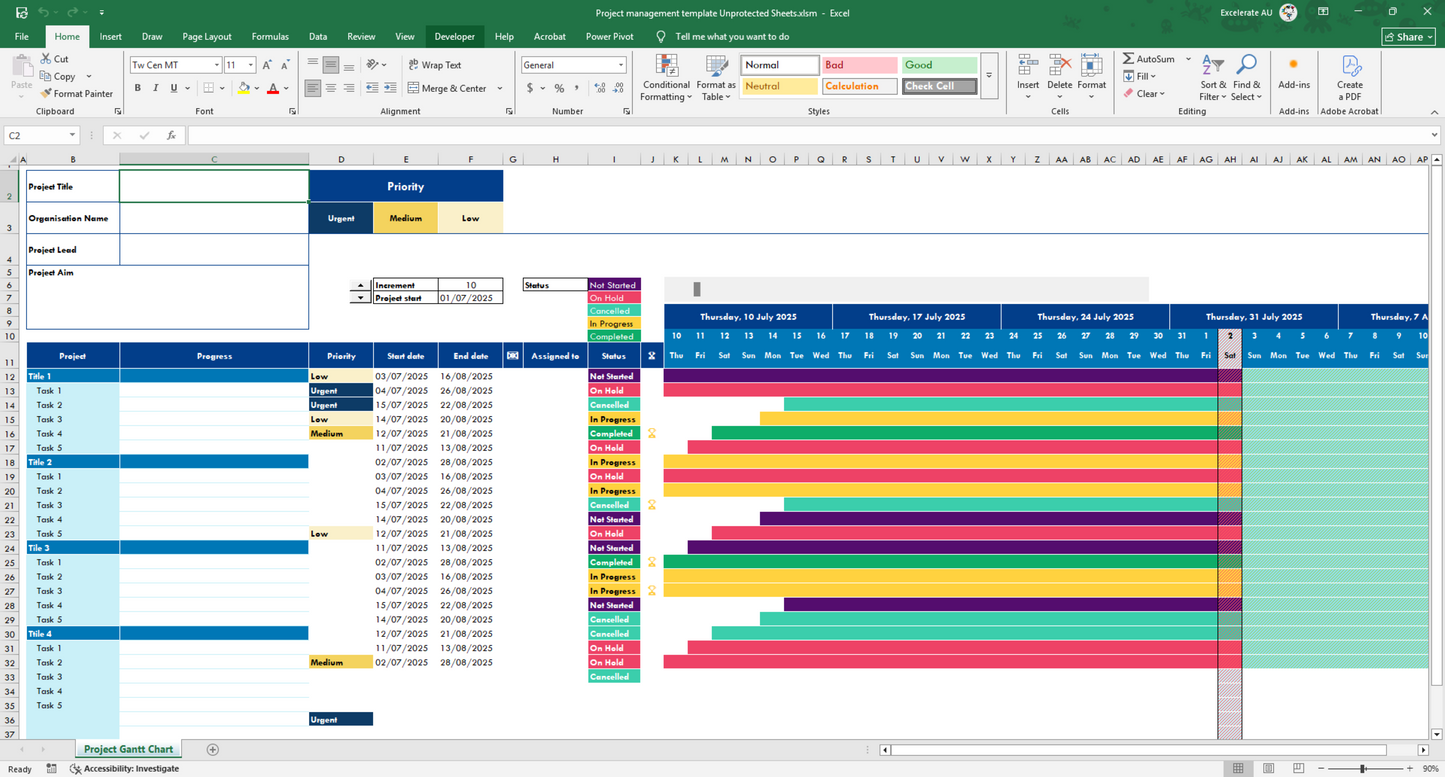Viewport: 1445px width, 777px height.
Task: Click the Share button
Action: pos(1407,37)
